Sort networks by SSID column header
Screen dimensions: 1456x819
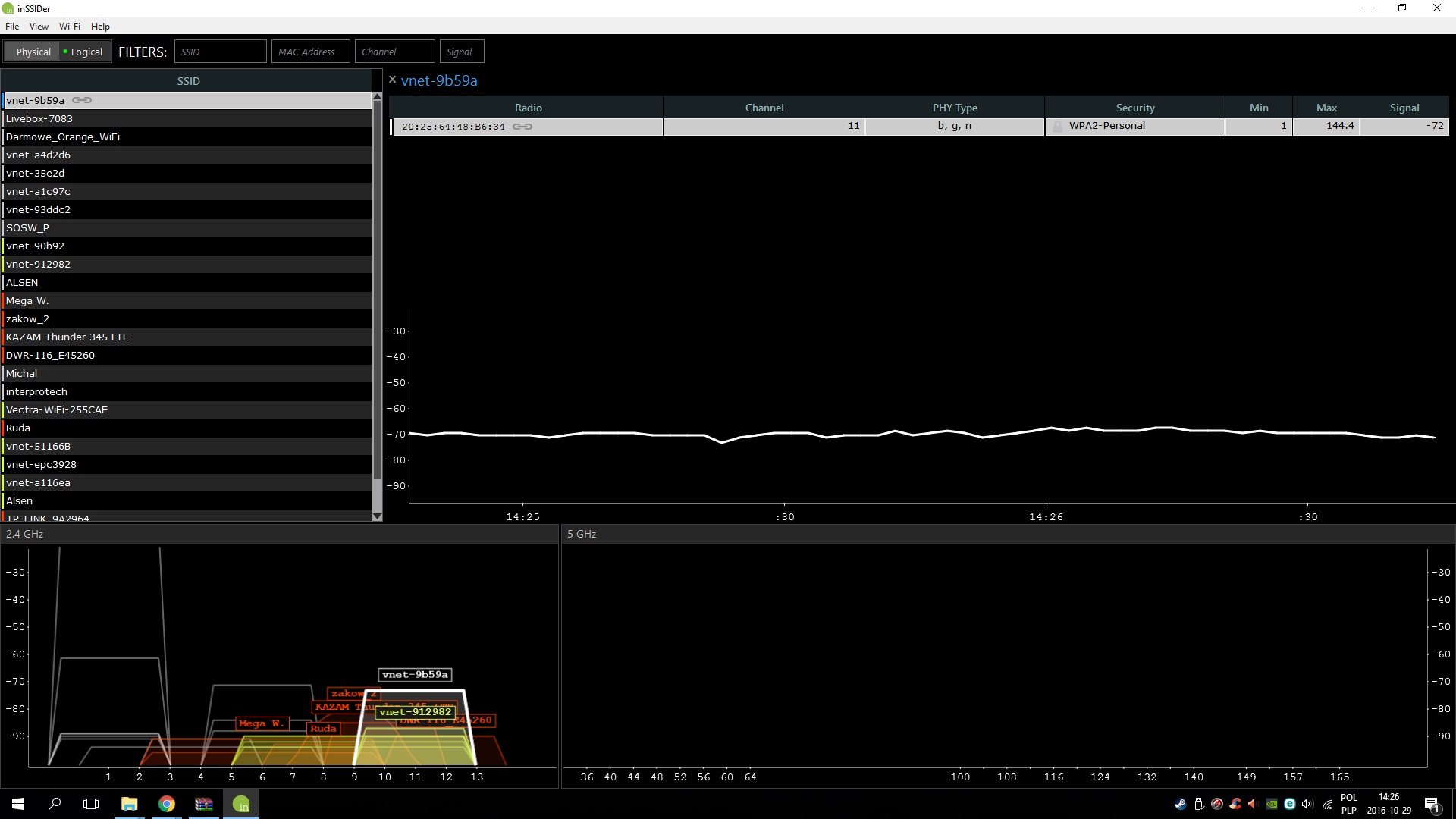point(188,81)
